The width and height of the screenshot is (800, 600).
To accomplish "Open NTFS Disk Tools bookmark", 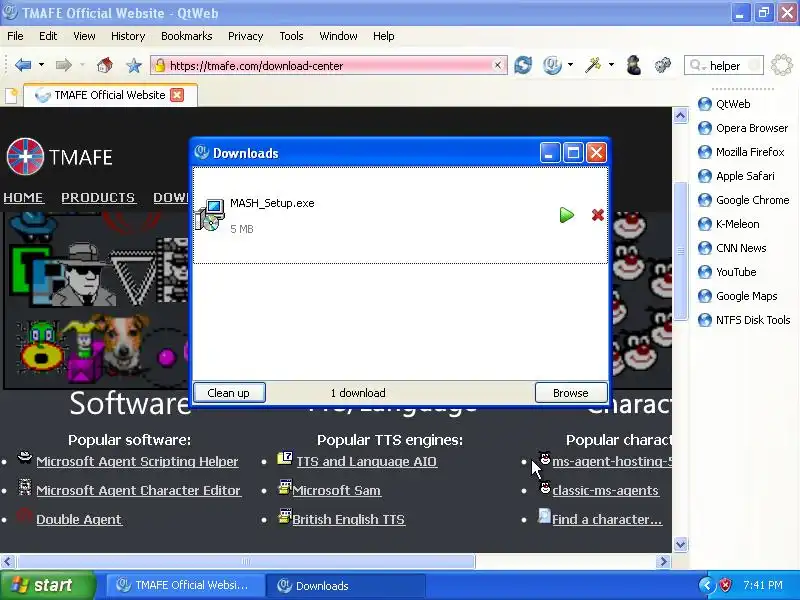I will (744, 320).
